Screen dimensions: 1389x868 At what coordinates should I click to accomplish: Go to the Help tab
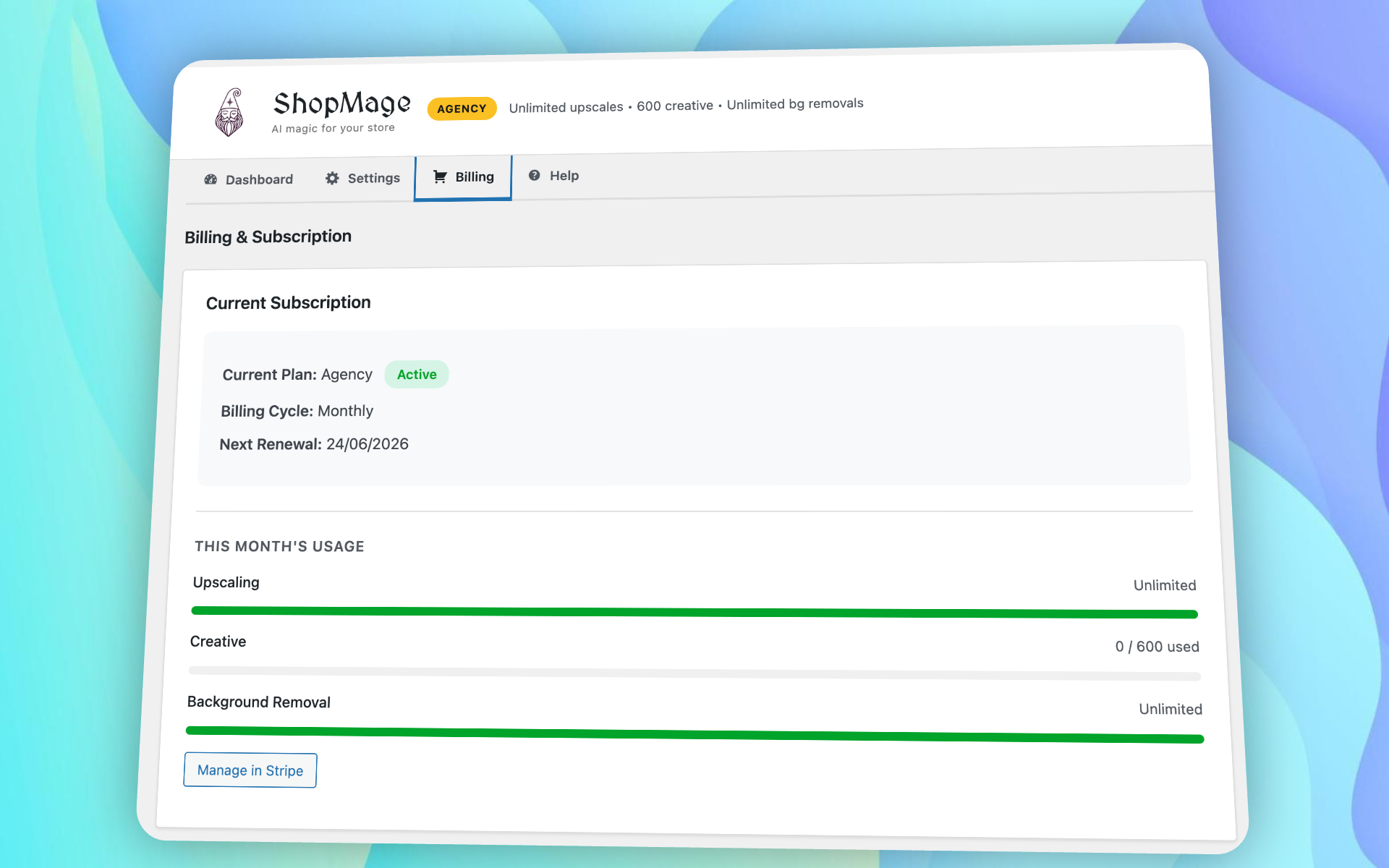coord(553,176)
